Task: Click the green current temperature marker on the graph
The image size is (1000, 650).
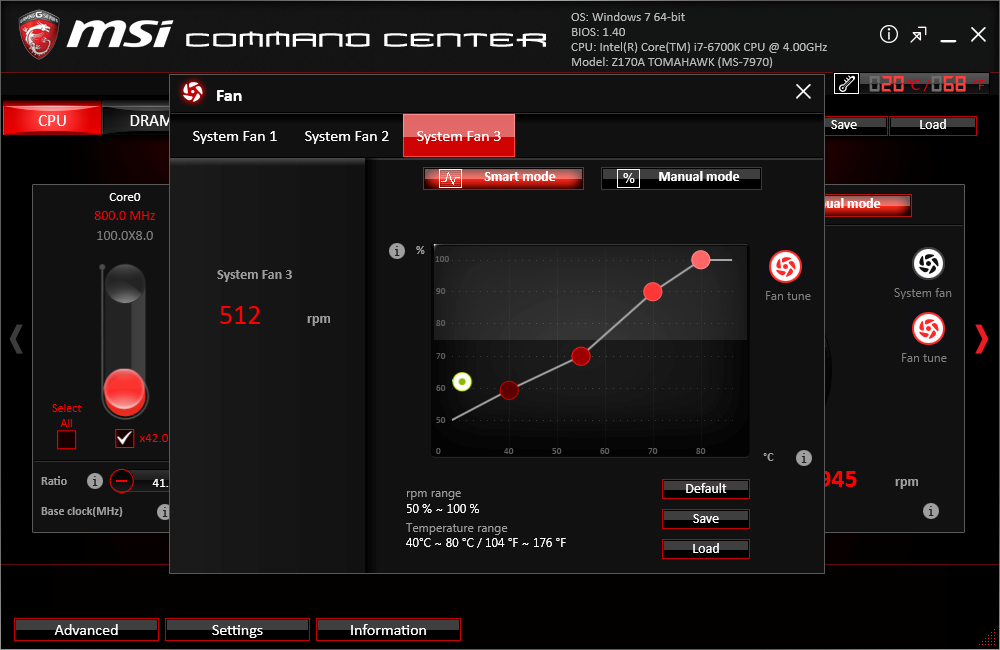Action: click(462, 382)
